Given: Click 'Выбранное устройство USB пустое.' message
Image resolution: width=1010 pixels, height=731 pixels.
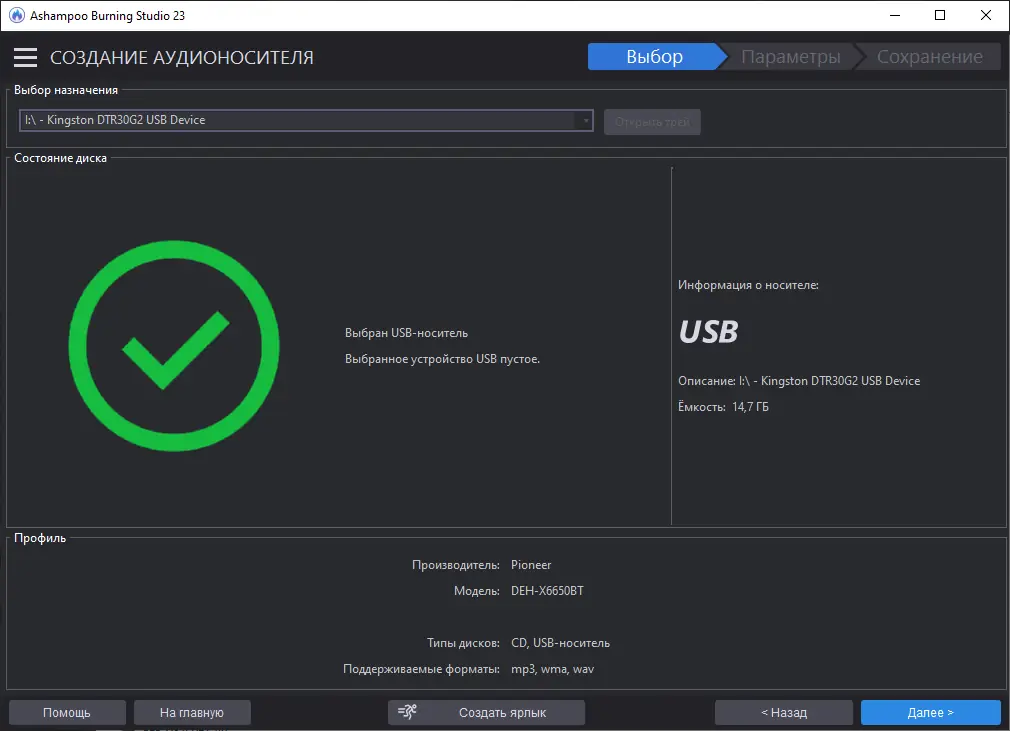Looking at the screenshot, I should pyautogui.click(x=443, y=359).
